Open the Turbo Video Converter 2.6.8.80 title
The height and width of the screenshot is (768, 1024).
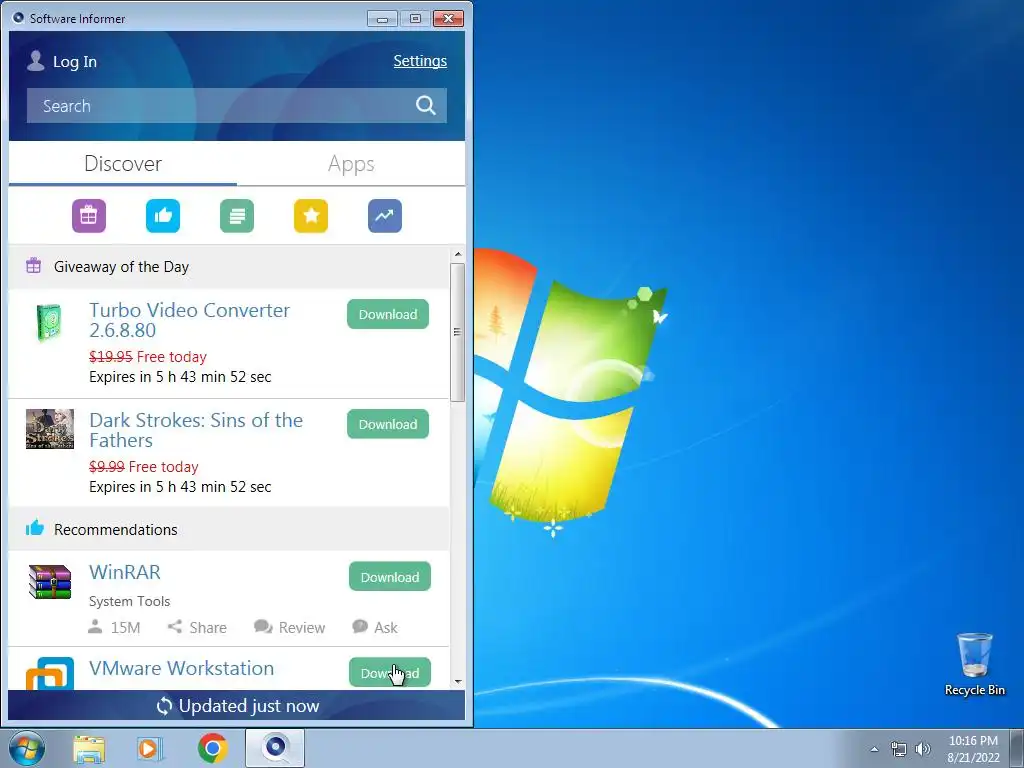(x=189, y=320)
